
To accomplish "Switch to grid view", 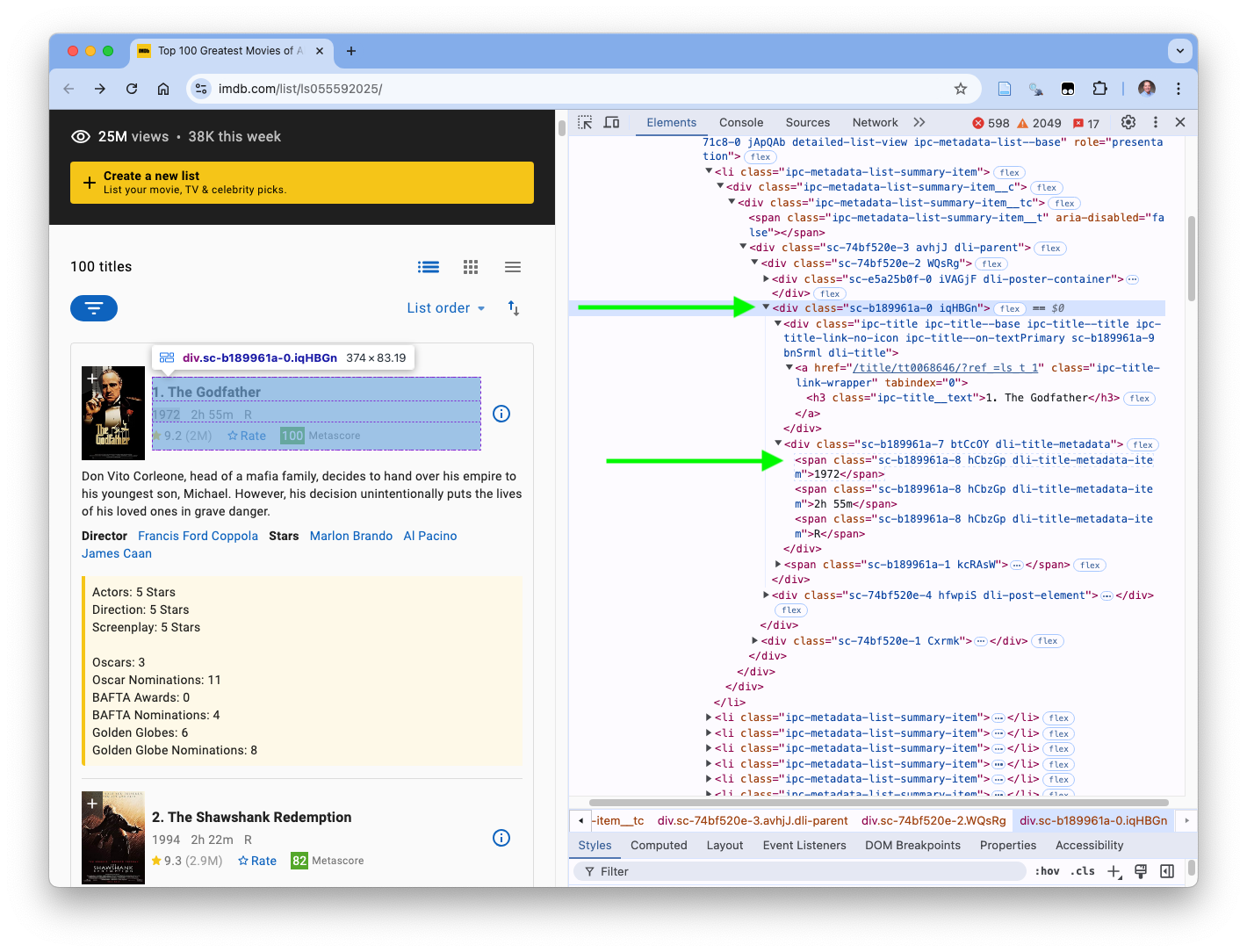I will [x=471, y=267].
